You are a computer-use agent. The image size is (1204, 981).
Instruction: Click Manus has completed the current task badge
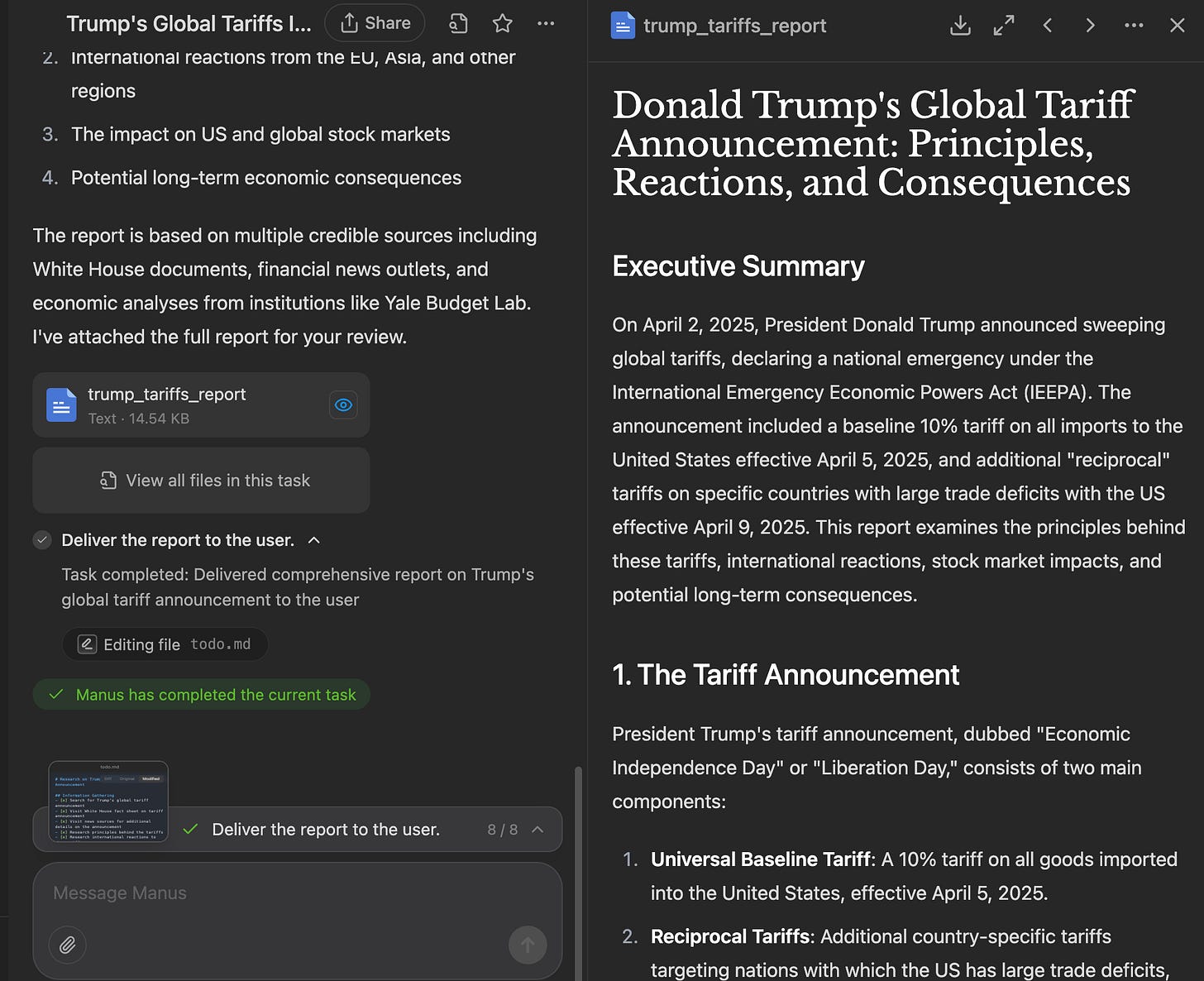(x=201, y=695)
